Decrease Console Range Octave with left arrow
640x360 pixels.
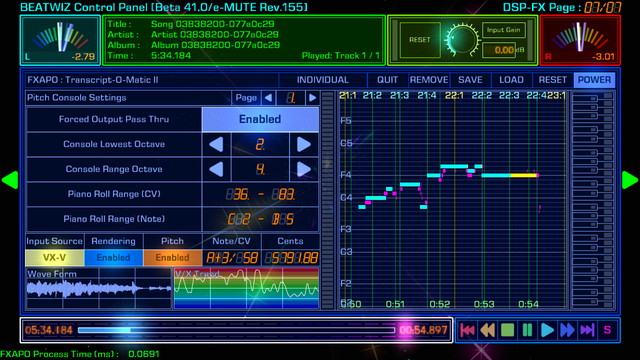point(216,169)
